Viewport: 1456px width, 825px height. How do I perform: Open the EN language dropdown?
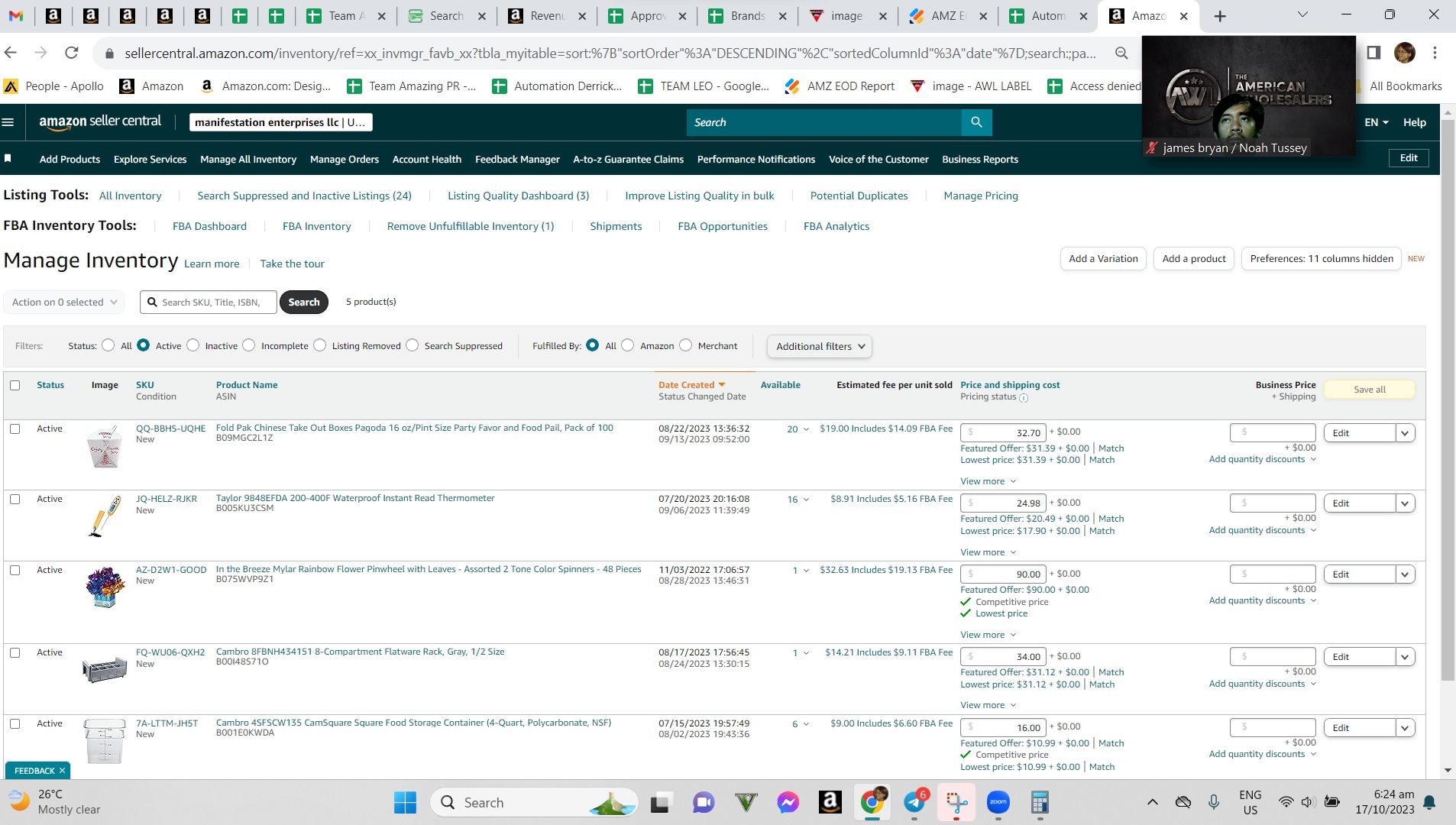pos(1377,122)
